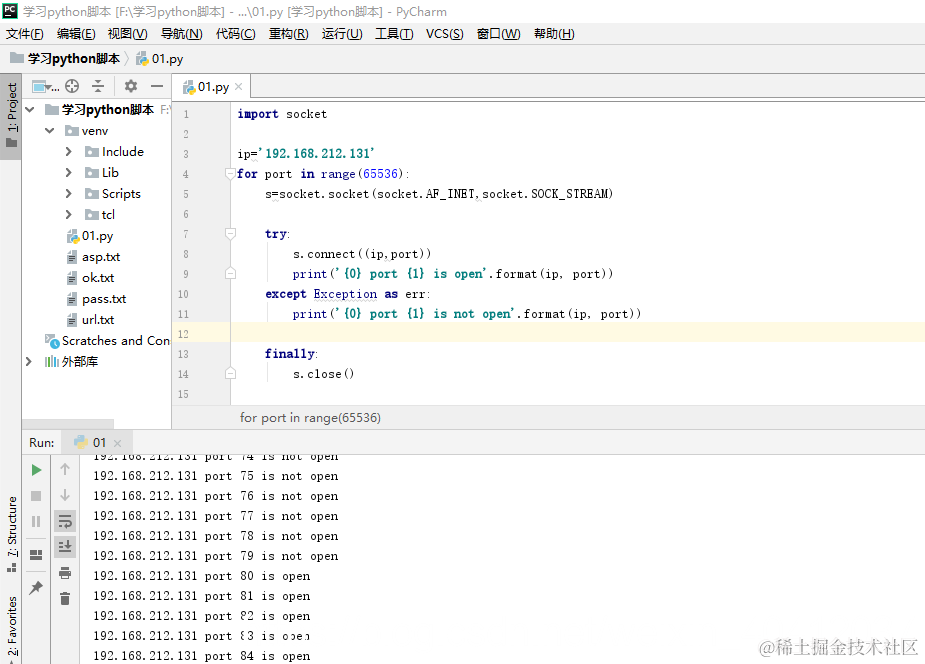The width and height of the screenshot is (925, 664).
Task: Open the project view dropdown
Action: (45, 87)
